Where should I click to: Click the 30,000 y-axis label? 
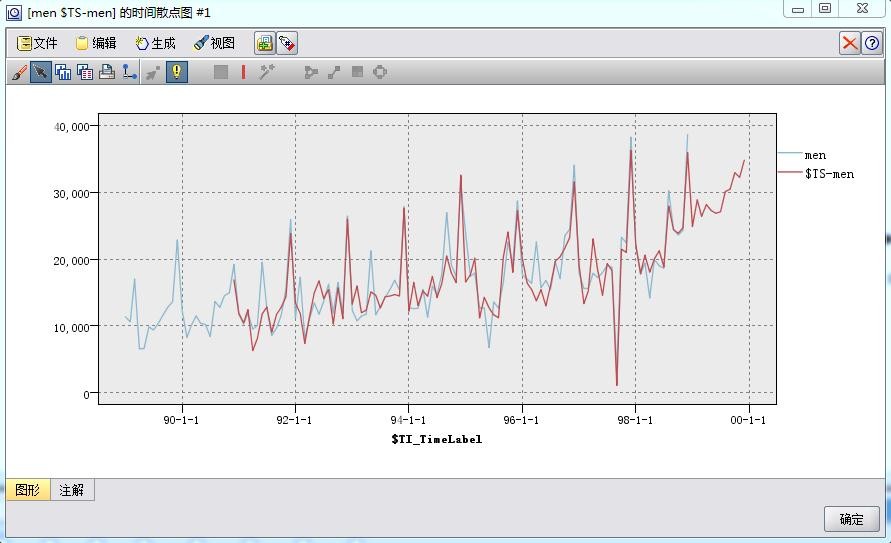[x=72, y=194]
